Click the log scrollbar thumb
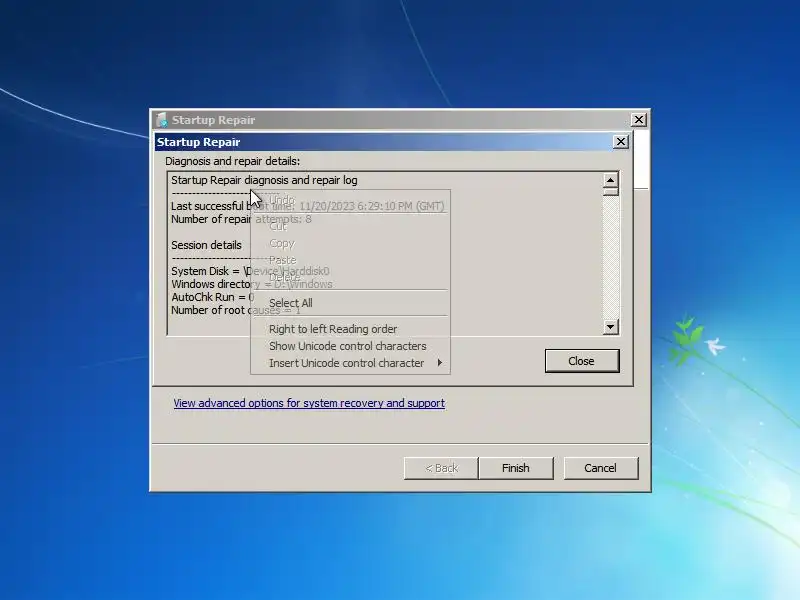 point(610,191)
